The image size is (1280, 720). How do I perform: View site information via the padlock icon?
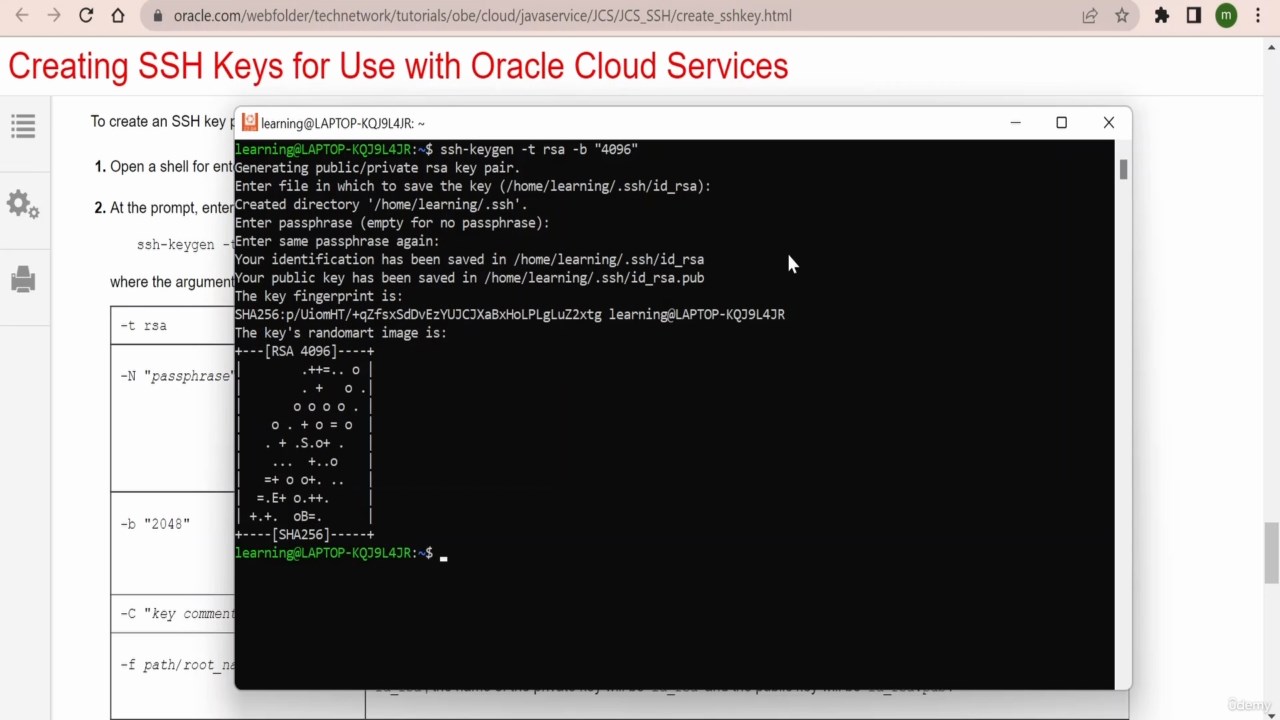click(x=158, y=16)
